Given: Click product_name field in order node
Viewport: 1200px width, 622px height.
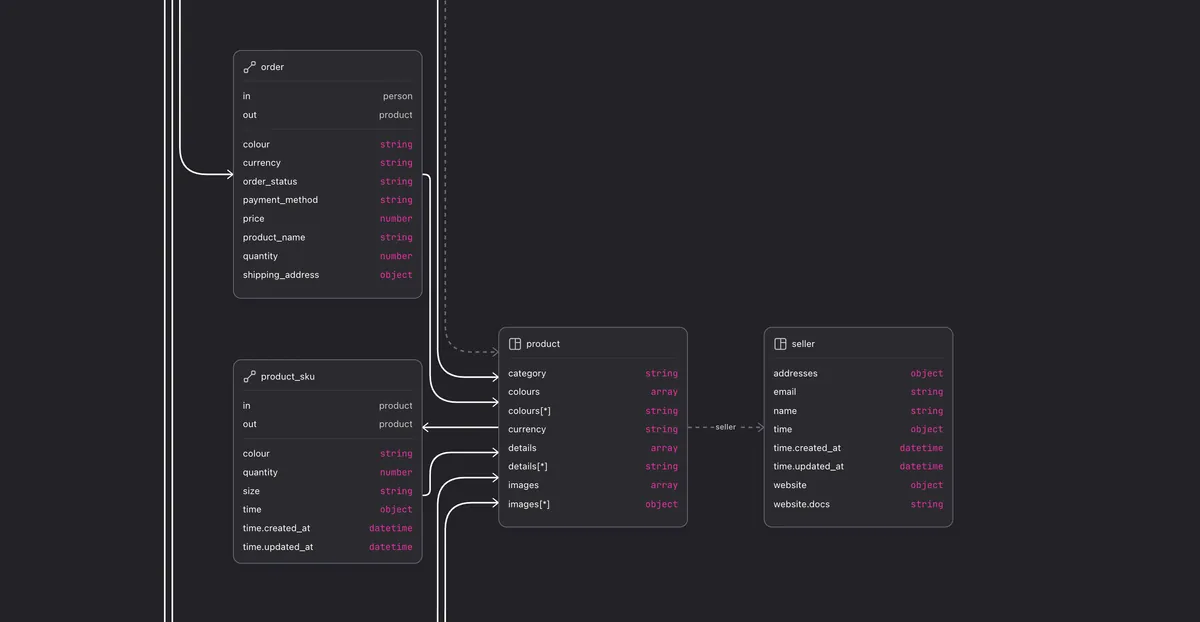Looking at the screenshot, I should click(x=328, y=237).
